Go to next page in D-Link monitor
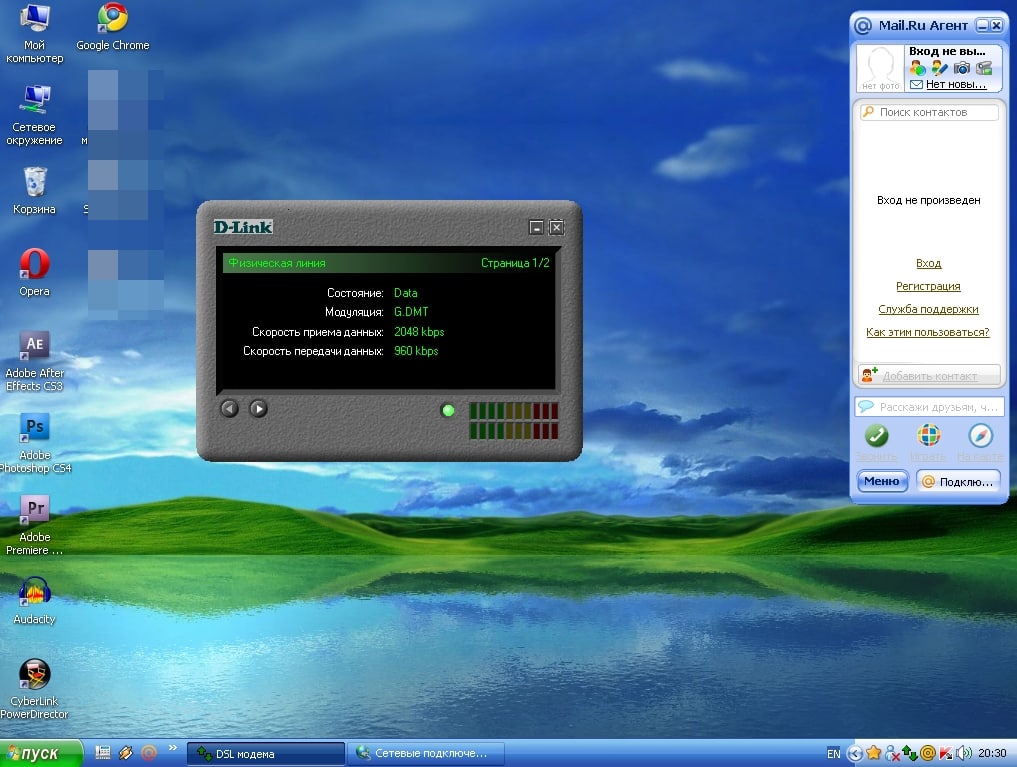The height and width of the screenshot is (767, 1017). [x=258, y=408]
